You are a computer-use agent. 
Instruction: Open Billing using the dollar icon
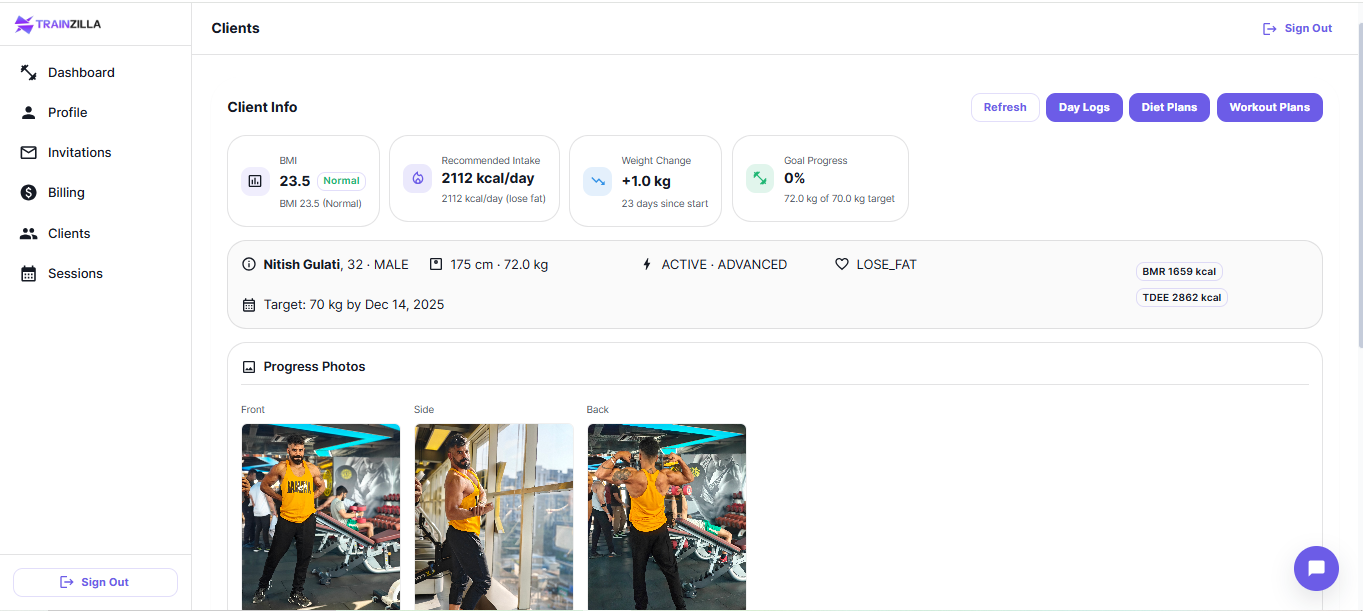pyautogui.click(x=28, y=192)
